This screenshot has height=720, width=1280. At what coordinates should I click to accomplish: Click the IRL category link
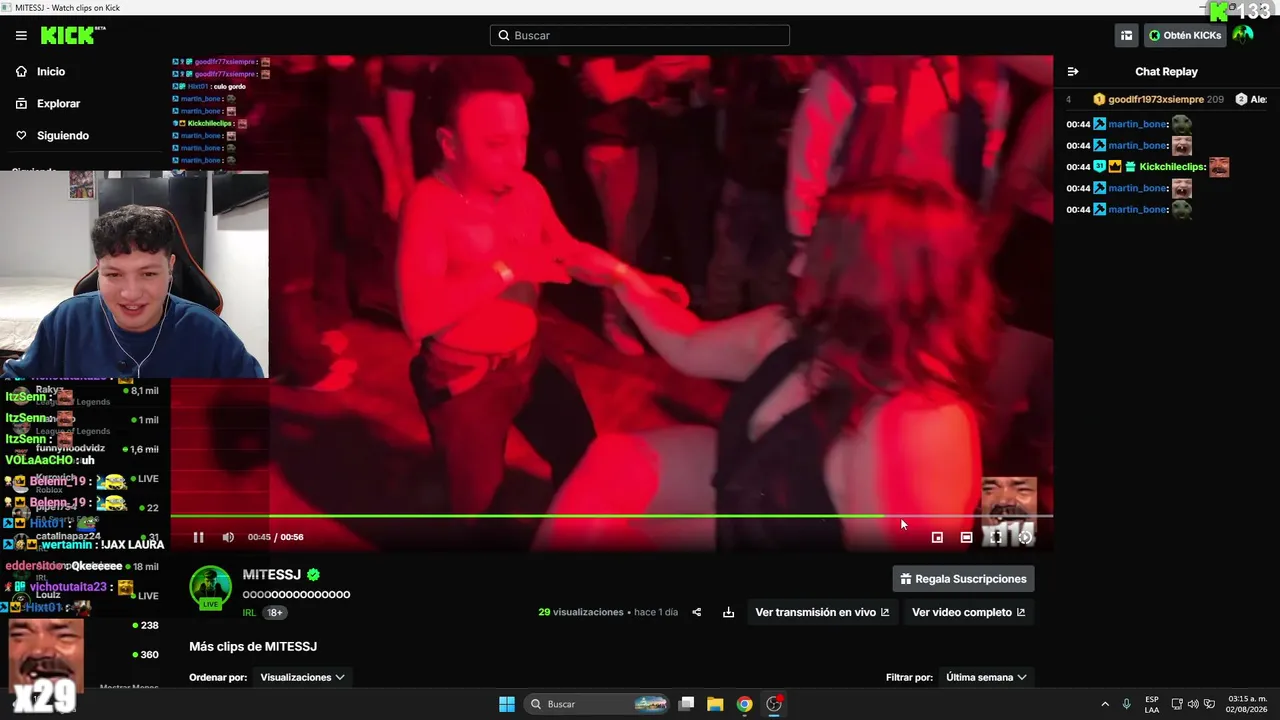tap(250, 613)
